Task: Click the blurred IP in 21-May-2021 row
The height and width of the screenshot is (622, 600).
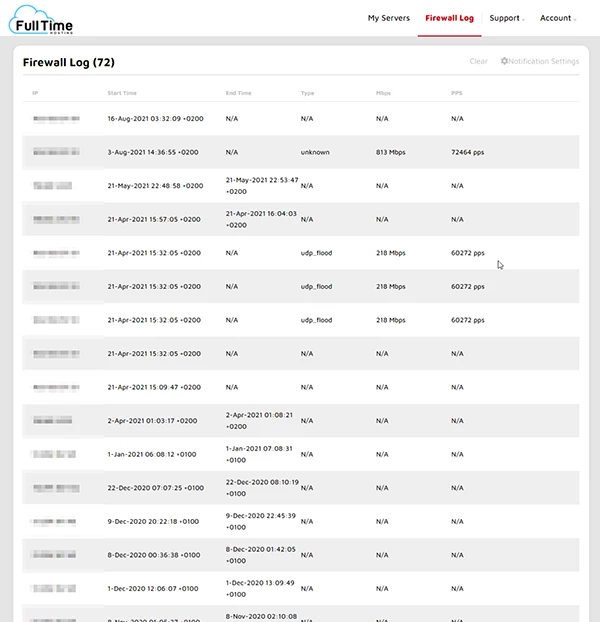Action: [x=52, y=186]
